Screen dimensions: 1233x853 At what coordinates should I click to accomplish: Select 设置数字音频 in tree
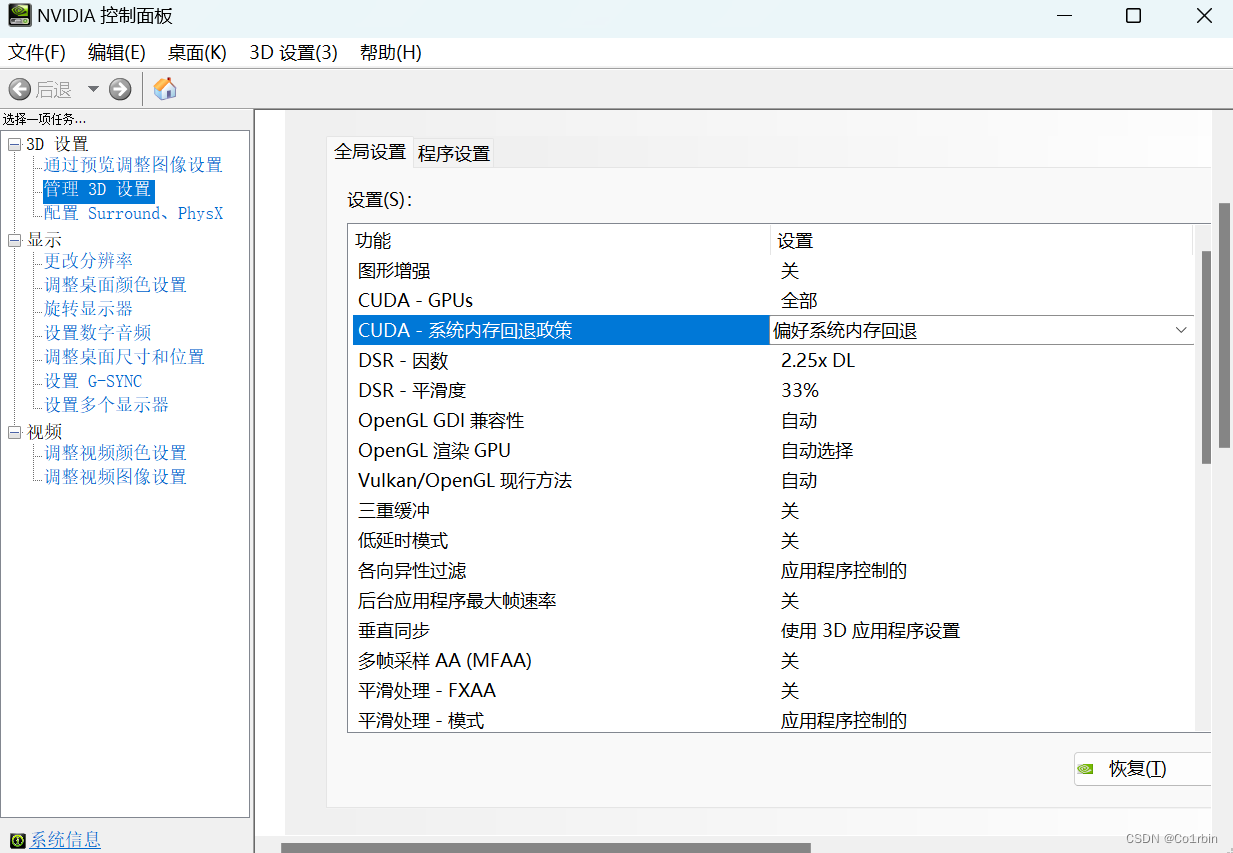97,333
